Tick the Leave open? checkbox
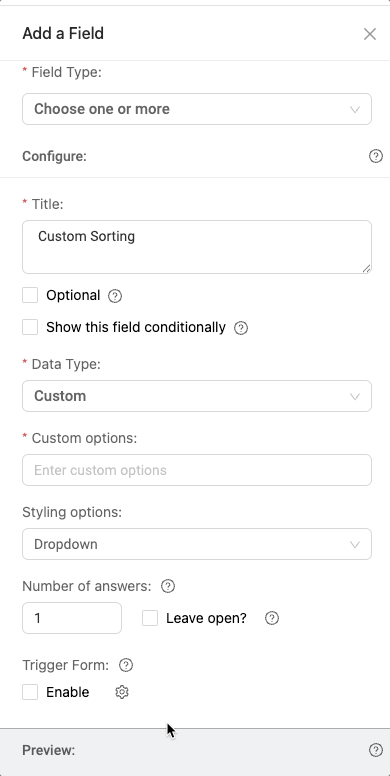Image resolution: width=390 pixels, height=776 pixels. pos(150,618)
